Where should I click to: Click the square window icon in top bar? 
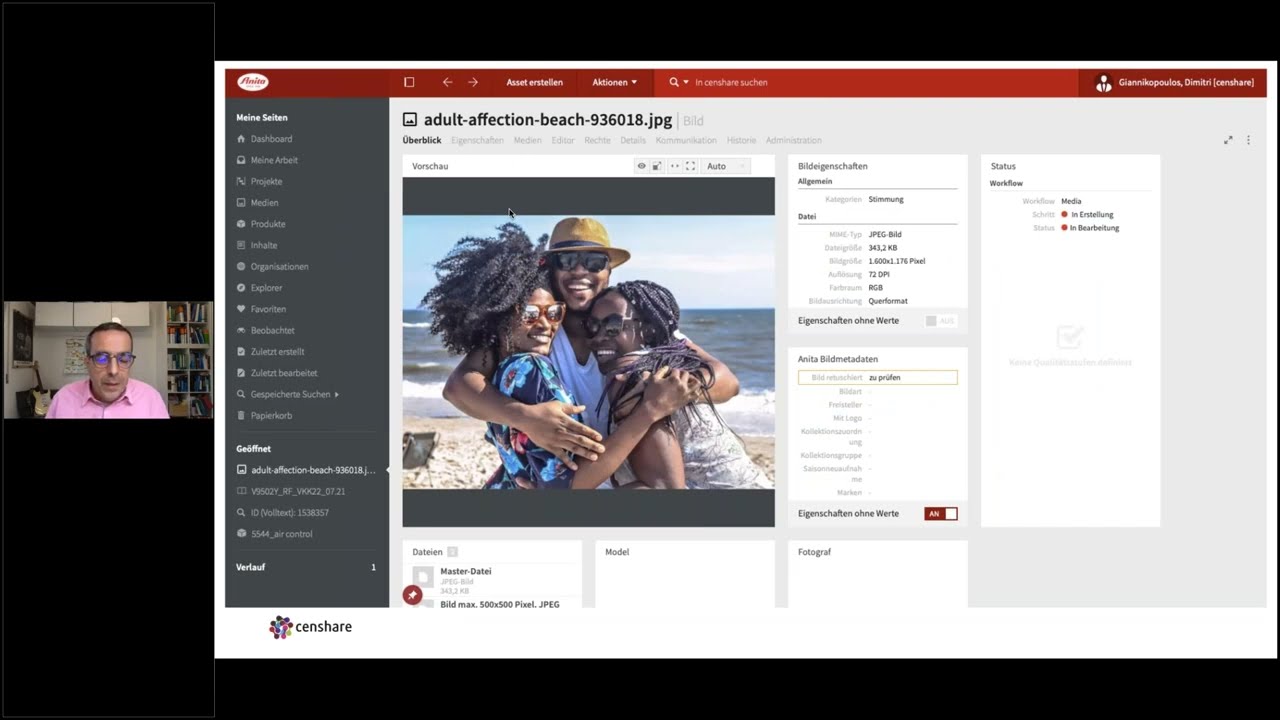click(409, 82)
